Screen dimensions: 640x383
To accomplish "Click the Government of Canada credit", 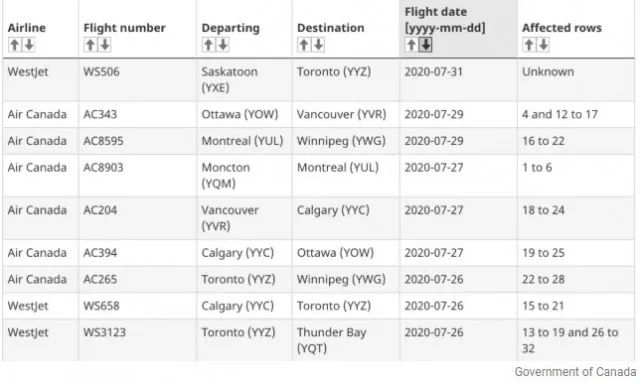I will pyautogui.click(x=575, y=372).
